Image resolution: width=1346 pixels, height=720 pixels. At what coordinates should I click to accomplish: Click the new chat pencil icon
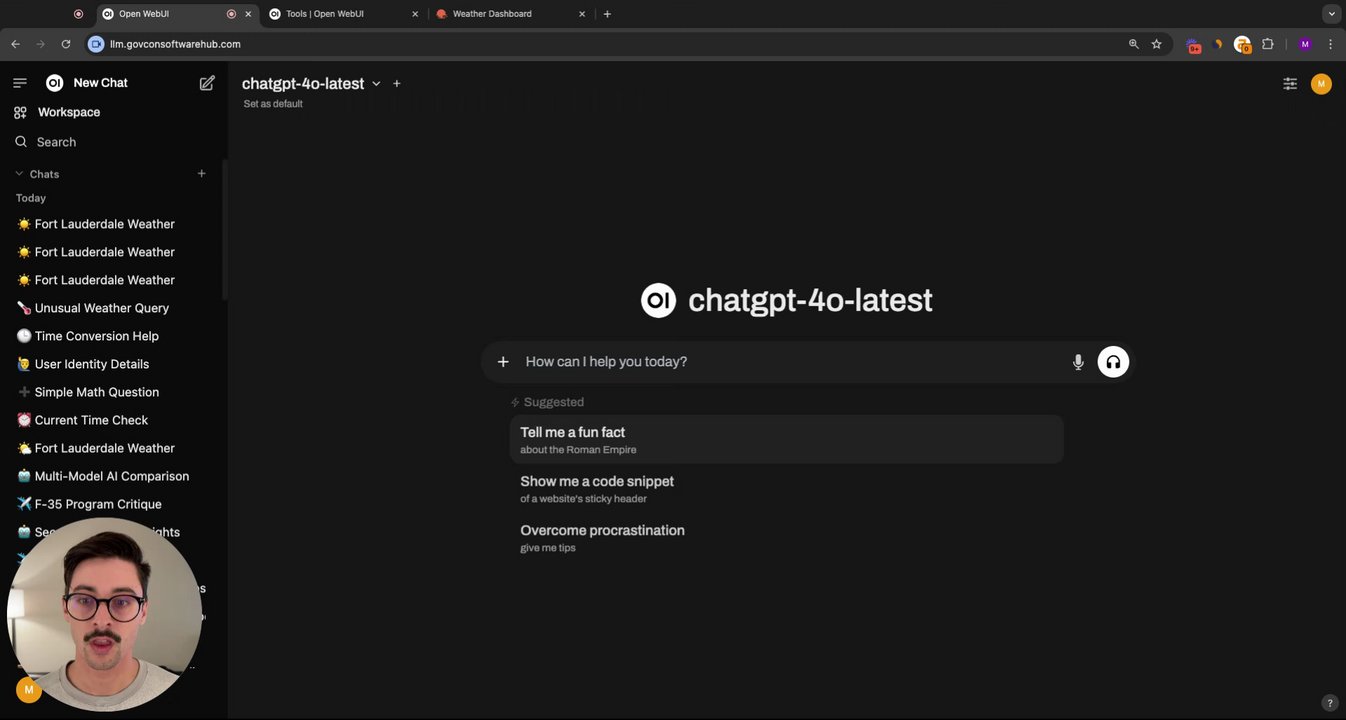[x=207, y=83]
